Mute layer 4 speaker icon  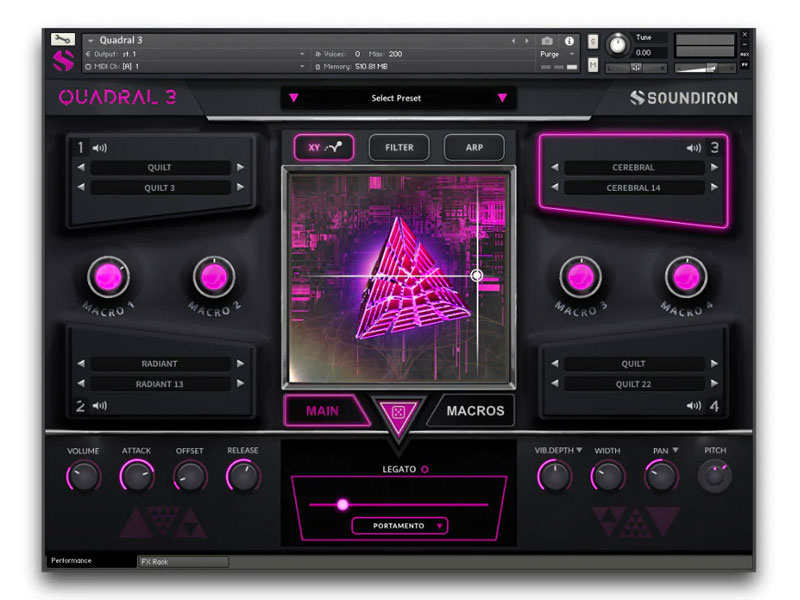693,406
